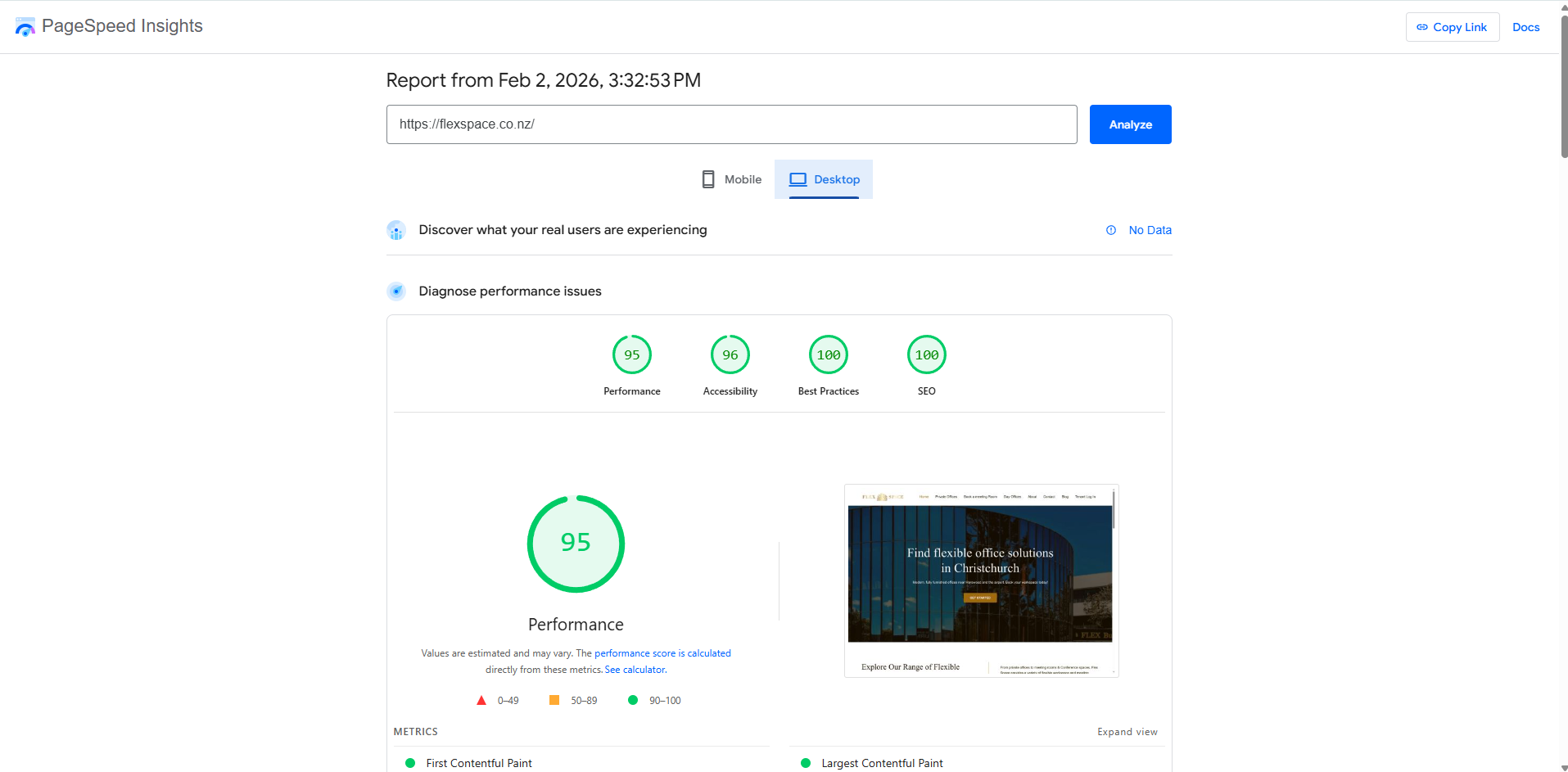Click the PageSpeed Insights logo icon

pyautogui.click(x=25, y=27)
